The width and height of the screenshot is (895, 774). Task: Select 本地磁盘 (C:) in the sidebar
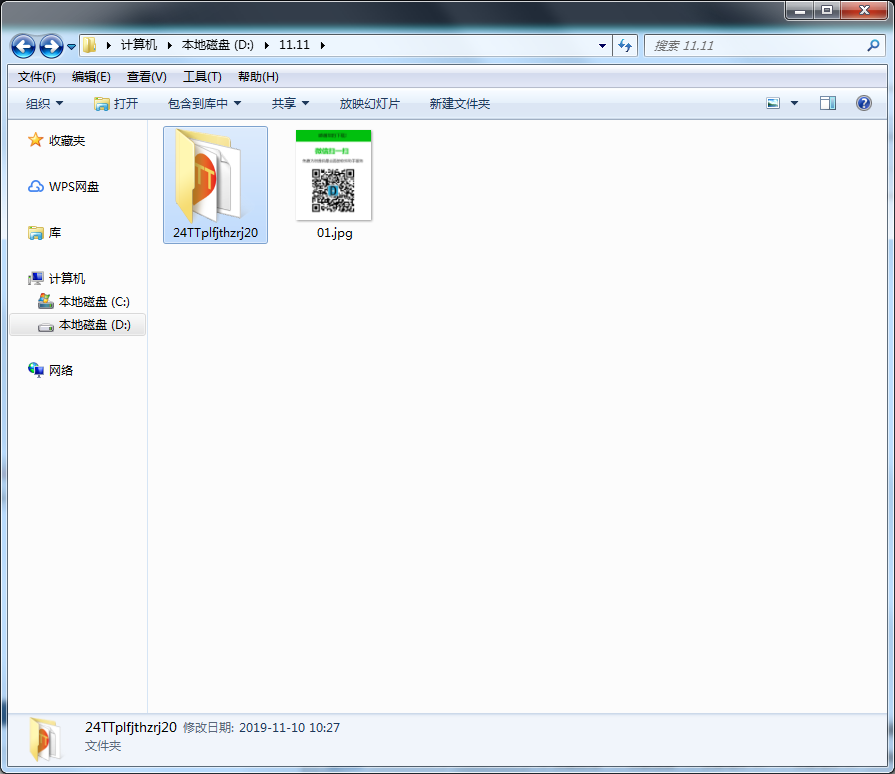click(x=93, y=302)
